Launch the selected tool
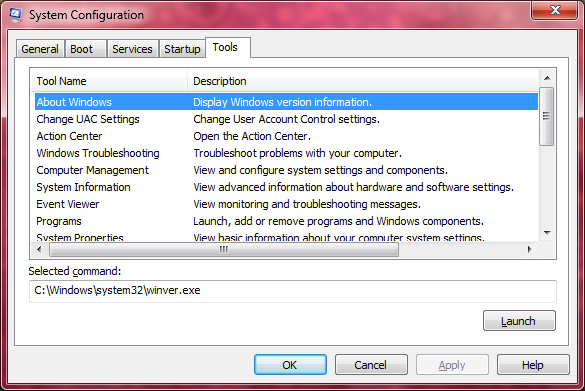 pyautogui.click(x=519, y=321)
